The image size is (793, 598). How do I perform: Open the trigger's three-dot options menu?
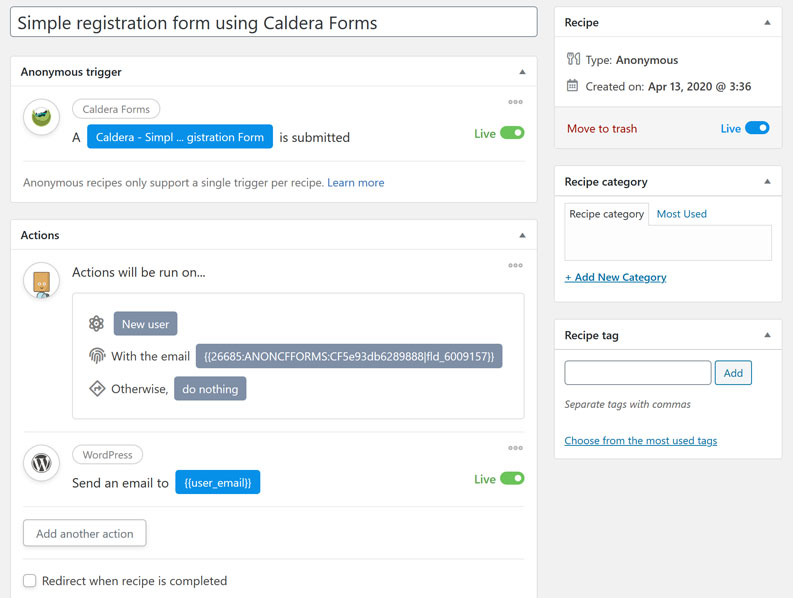coord(515,102)
